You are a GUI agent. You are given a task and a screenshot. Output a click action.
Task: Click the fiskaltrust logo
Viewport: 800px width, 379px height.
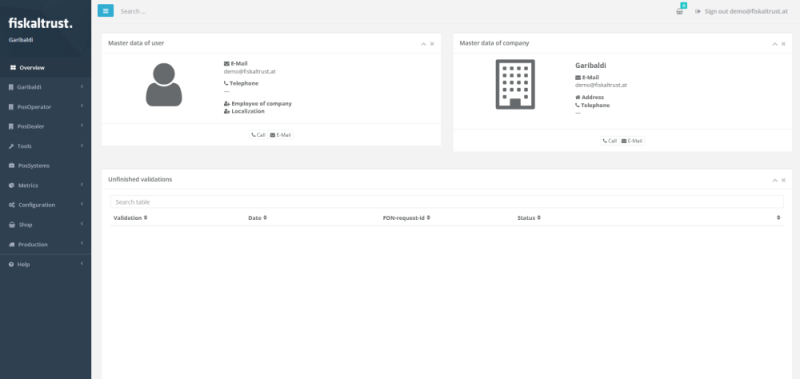pos(40,23)
